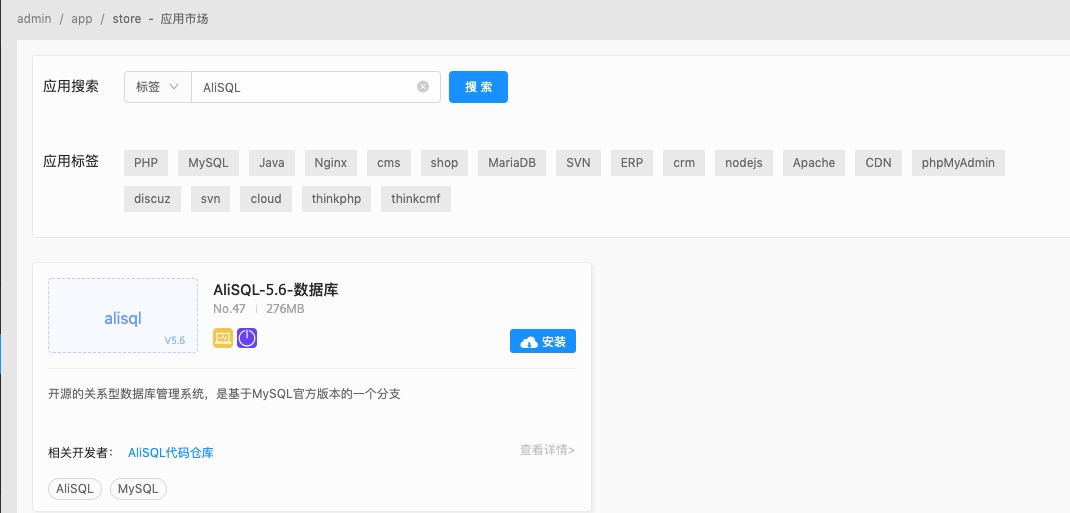Open the AliSQL代码仓库 developer link
The image size is (1070, 513).
pyautogui.click(x=171, y=452)
